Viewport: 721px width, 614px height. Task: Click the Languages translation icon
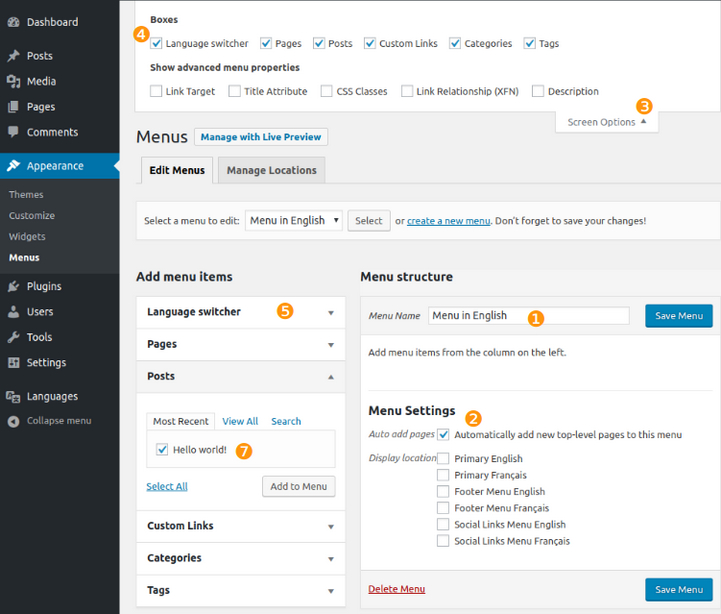[13, 397]
